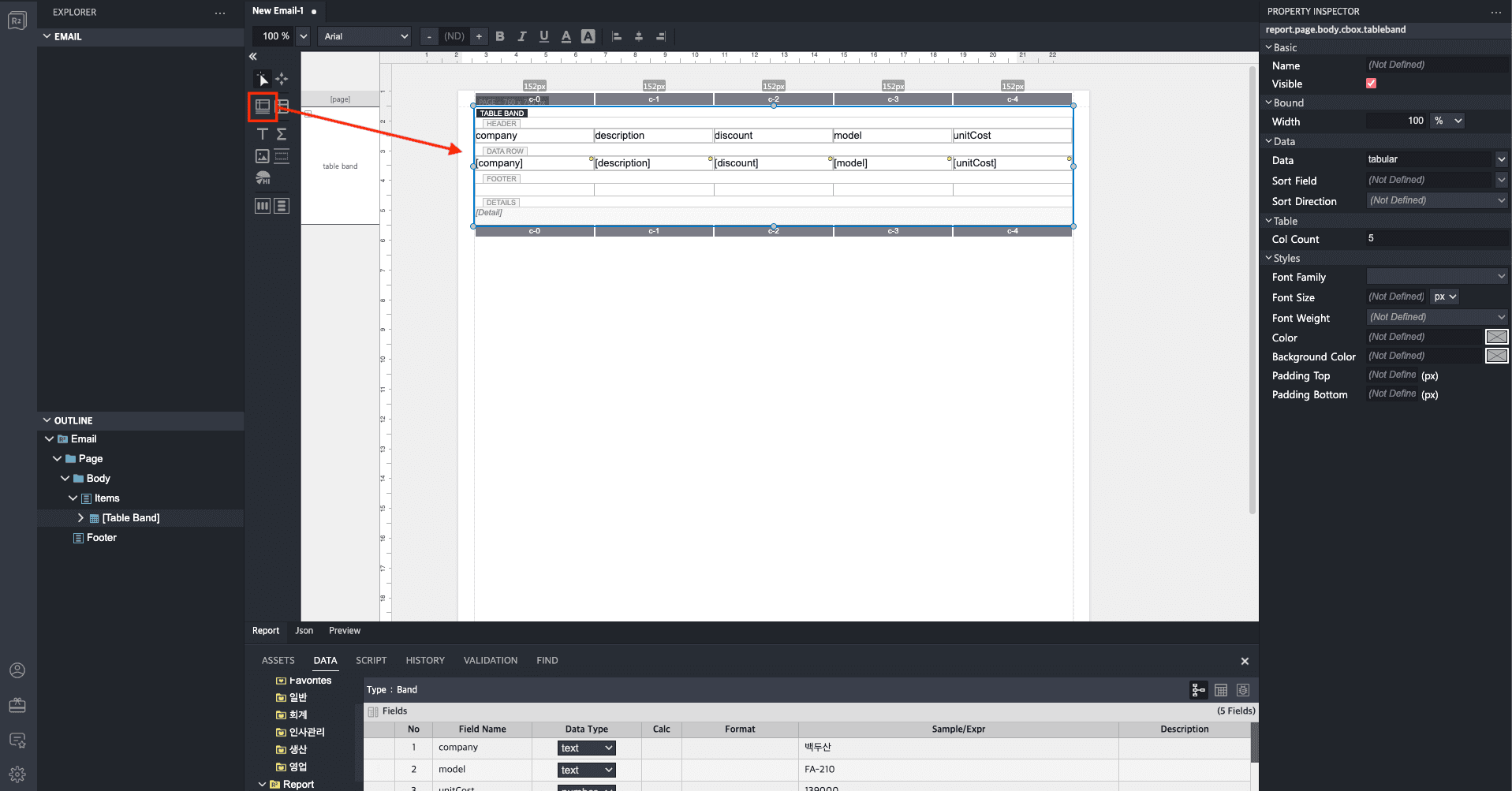Open settings gear in sidebar
The width and height of the screenshot is (1512, 791).
click(x=17, y=774)
